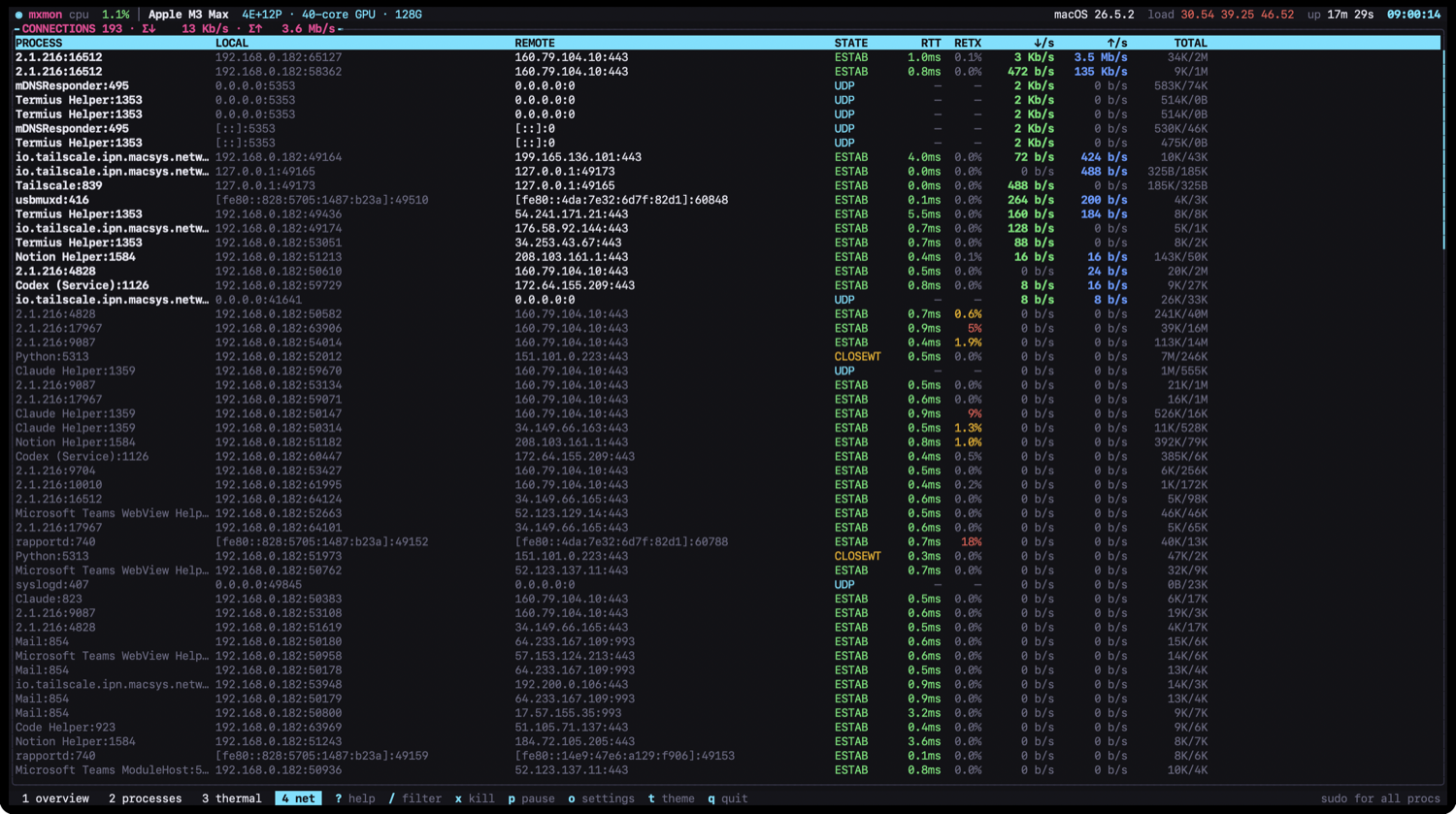Click the Apple M3 Max label

(188, 15)
